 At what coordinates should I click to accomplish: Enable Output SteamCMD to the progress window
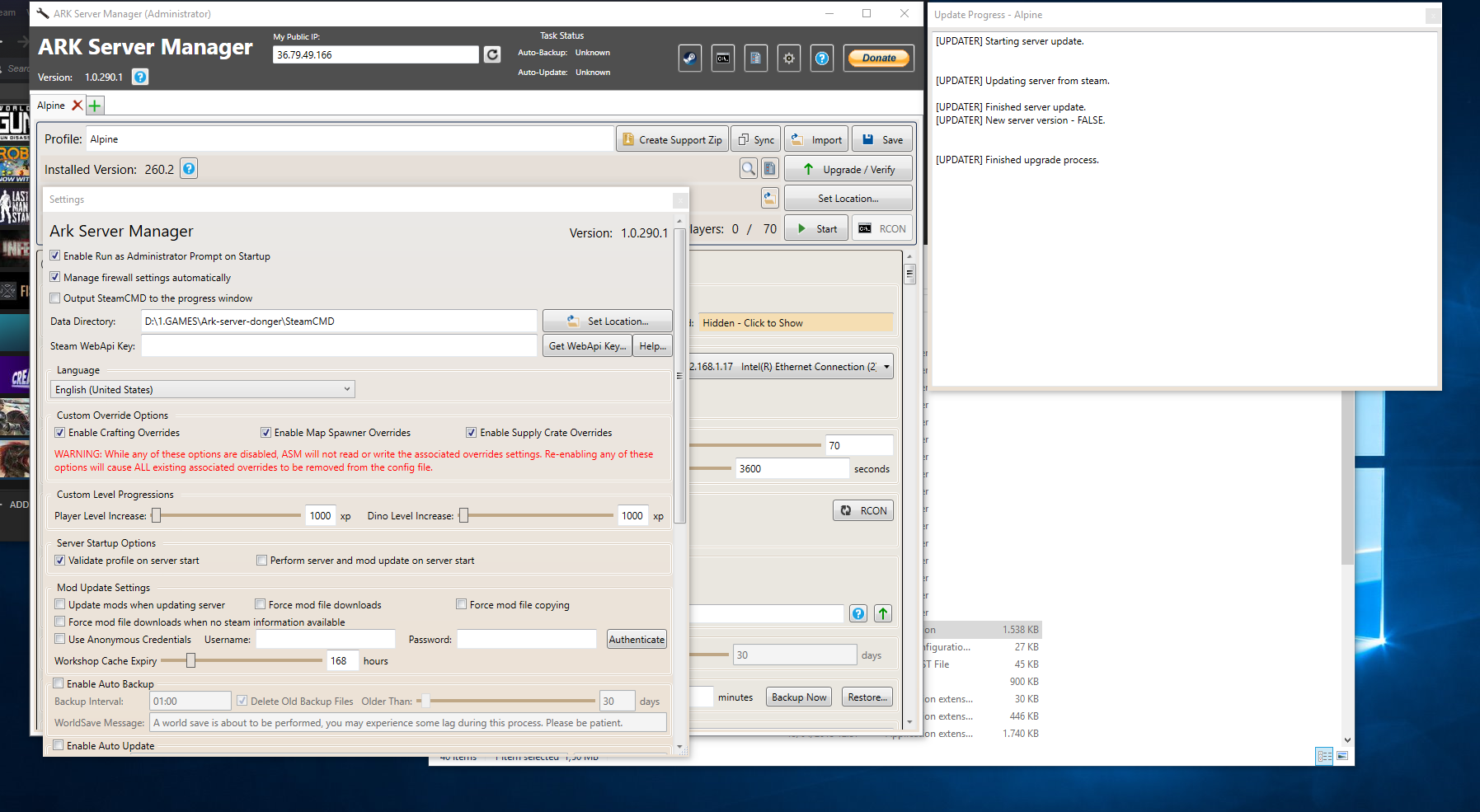point(54,298)
